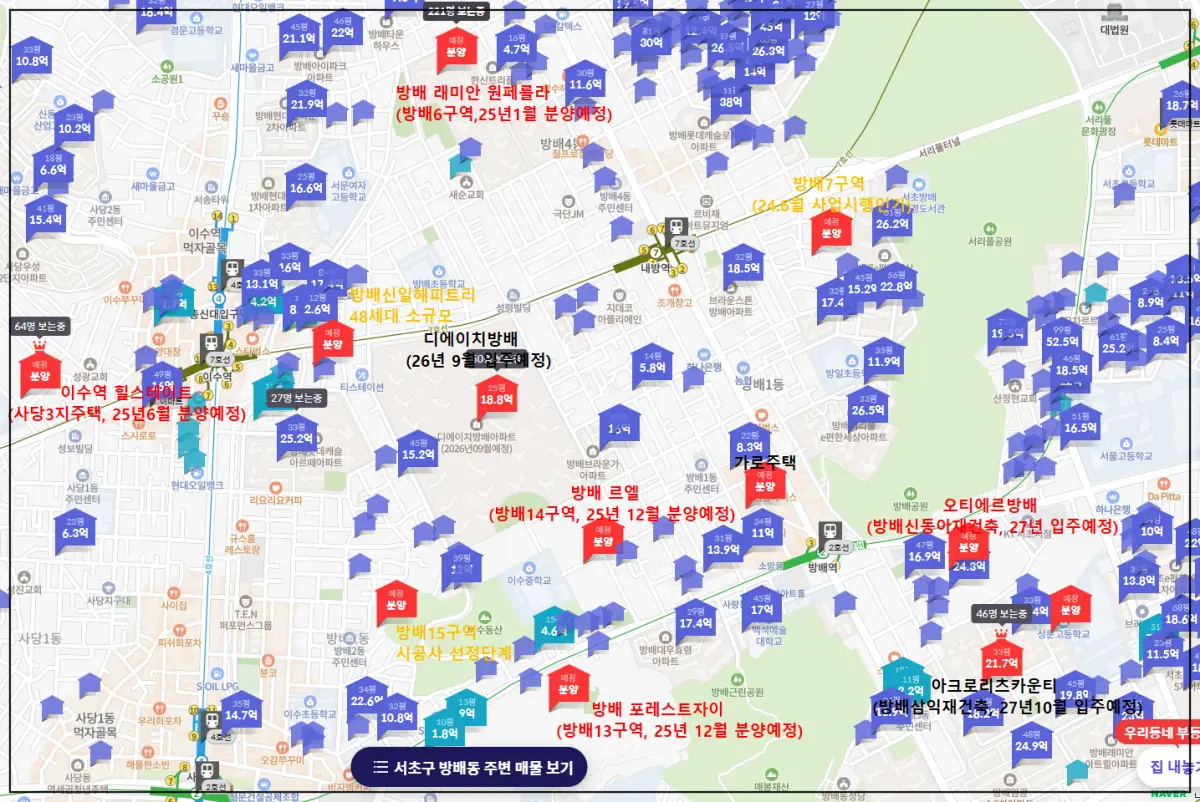Select the 26.2억 marker near 서초방배 도서관
The height and width of the screenshot is (802, 1200).
892,223
